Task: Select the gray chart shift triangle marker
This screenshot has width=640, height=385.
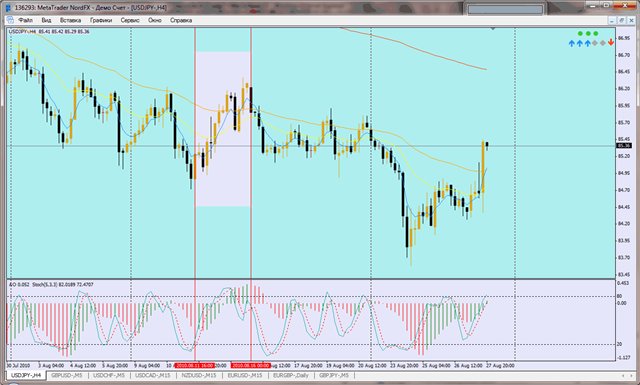Action: point(493,29)
